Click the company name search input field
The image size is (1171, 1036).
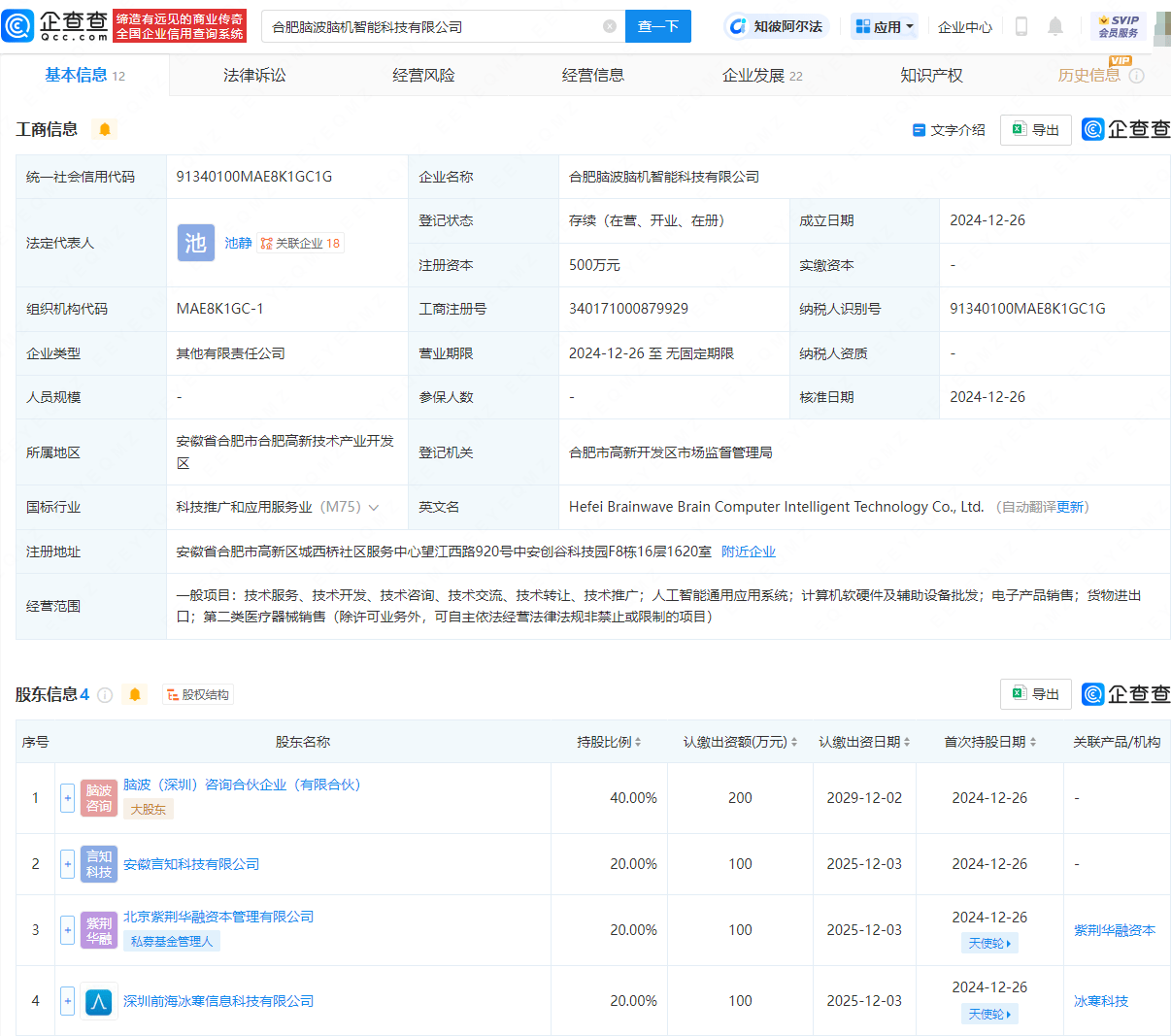tap(433, 26)
